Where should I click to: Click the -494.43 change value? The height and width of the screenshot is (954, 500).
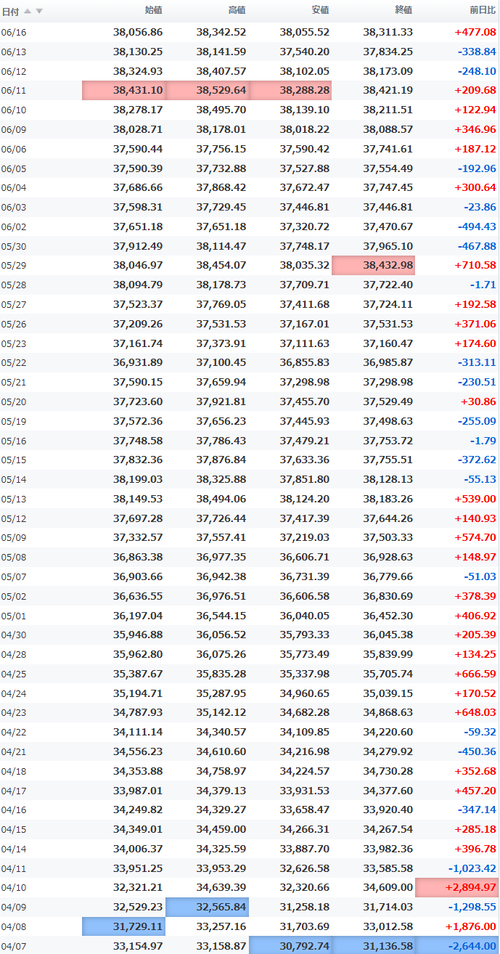[477, 227]
